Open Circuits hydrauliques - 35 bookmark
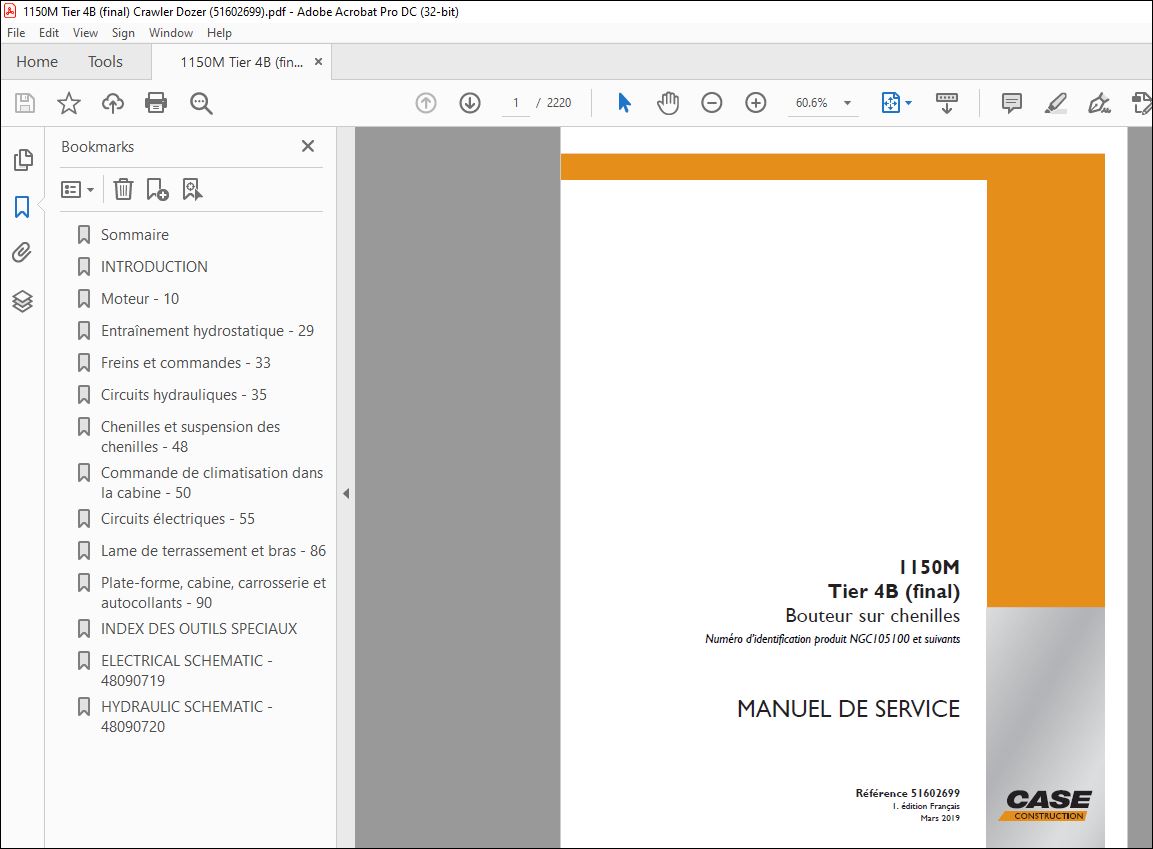Viewport: 1153px width, 849px height. coord(183,395)
